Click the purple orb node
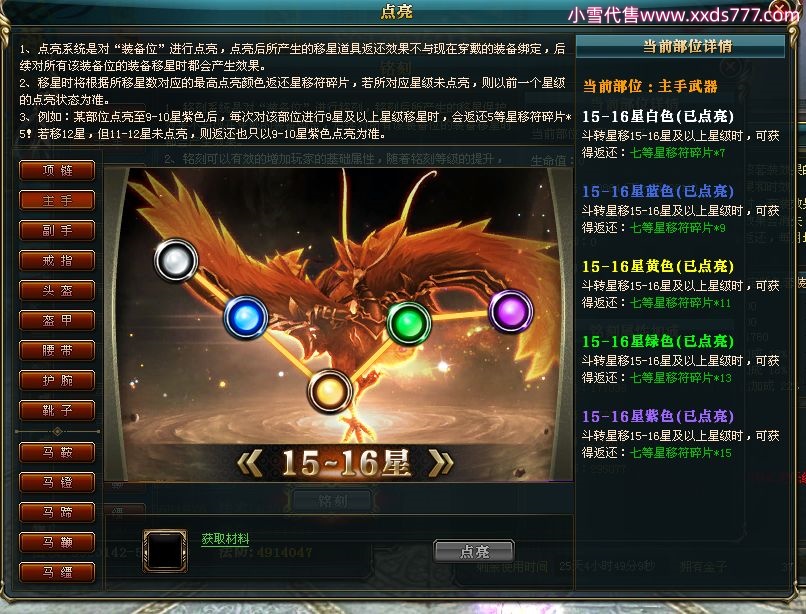The height and width of the screenshot is (614, 806). [510, 311]
